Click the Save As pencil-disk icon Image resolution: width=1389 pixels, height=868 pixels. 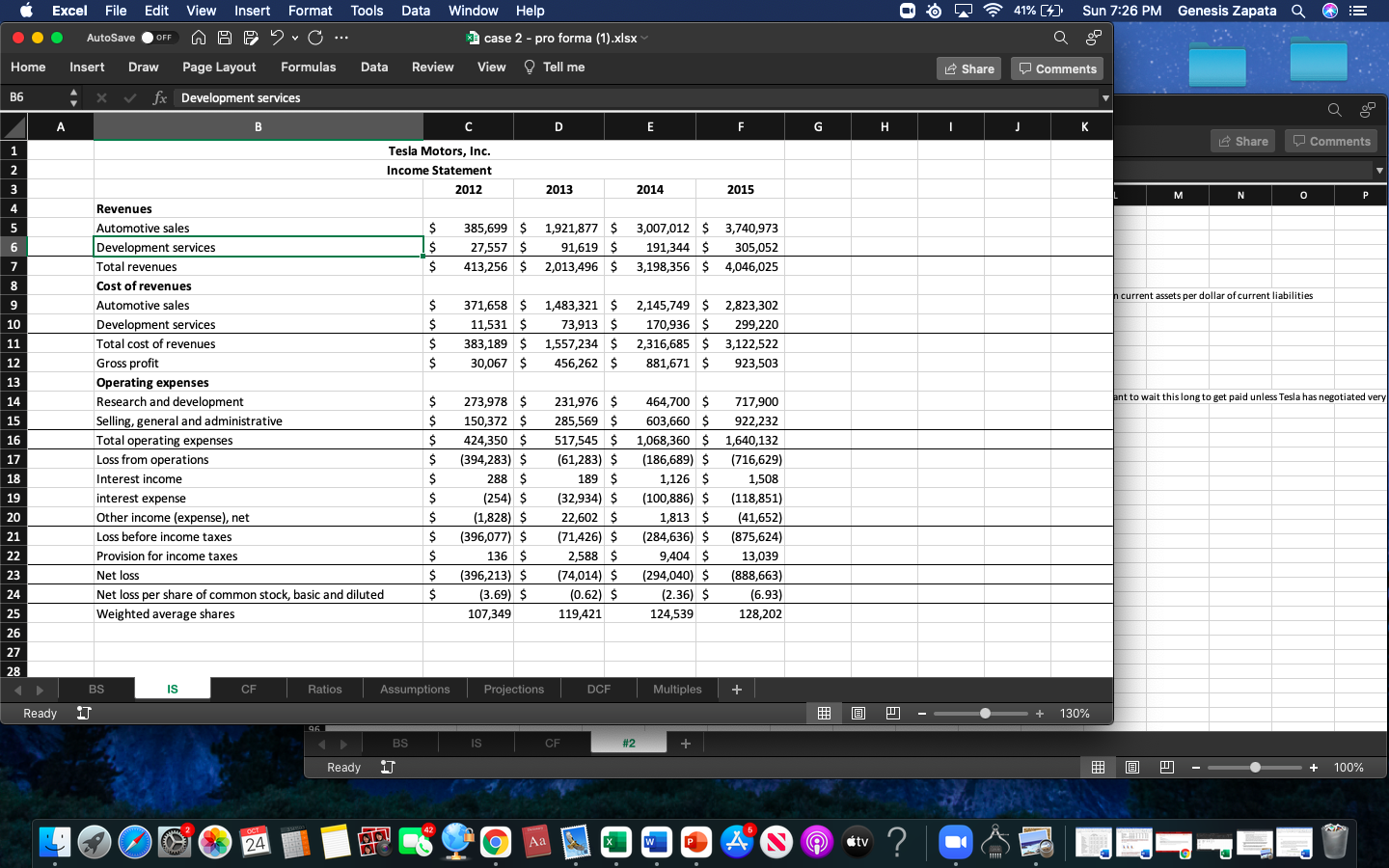[251, 38]
